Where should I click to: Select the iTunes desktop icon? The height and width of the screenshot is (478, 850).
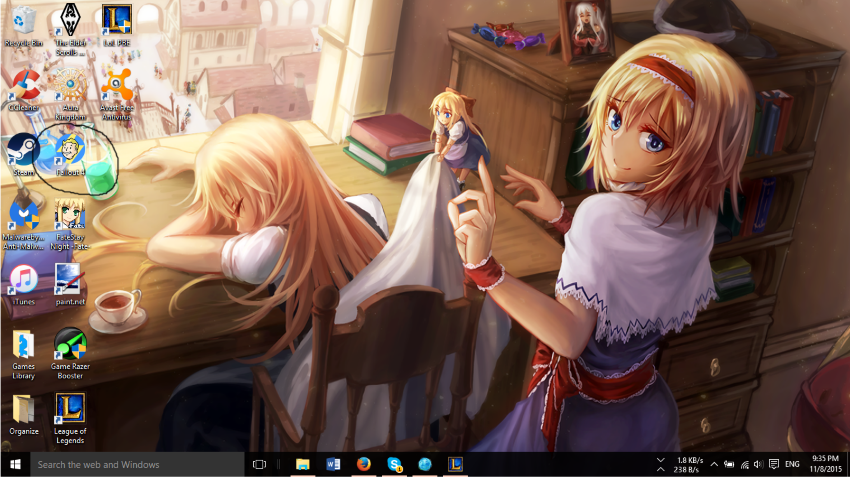(23, 285)
